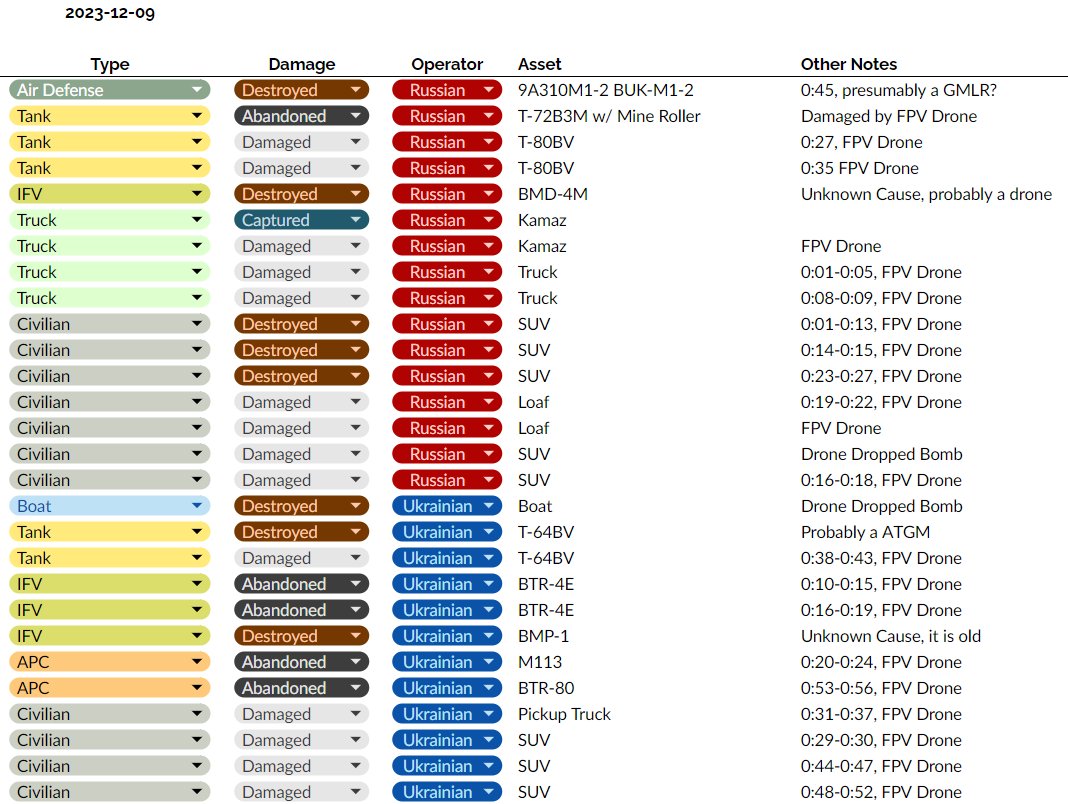Select the M113 asset cell
This screenshot has width=1068, height=804.
(x=539, y=662)
